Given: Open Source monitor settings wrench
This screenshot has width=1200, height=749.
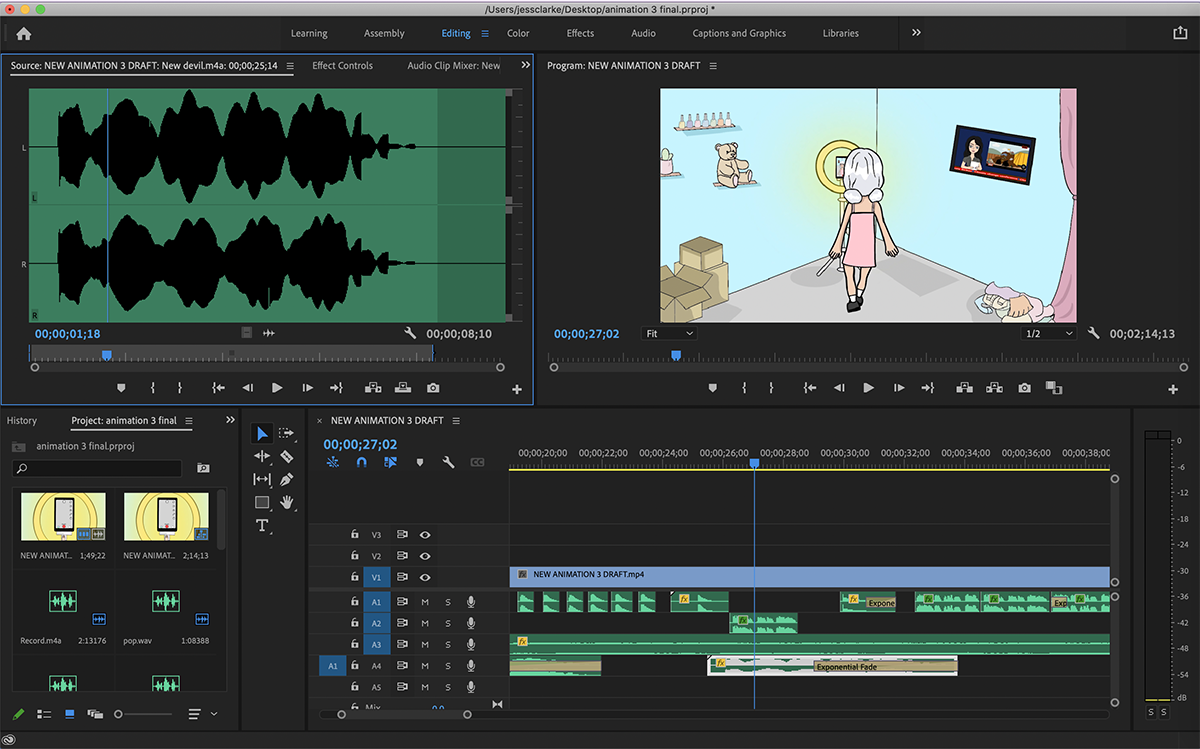Looking at the screenshot, I should (410, 333).
